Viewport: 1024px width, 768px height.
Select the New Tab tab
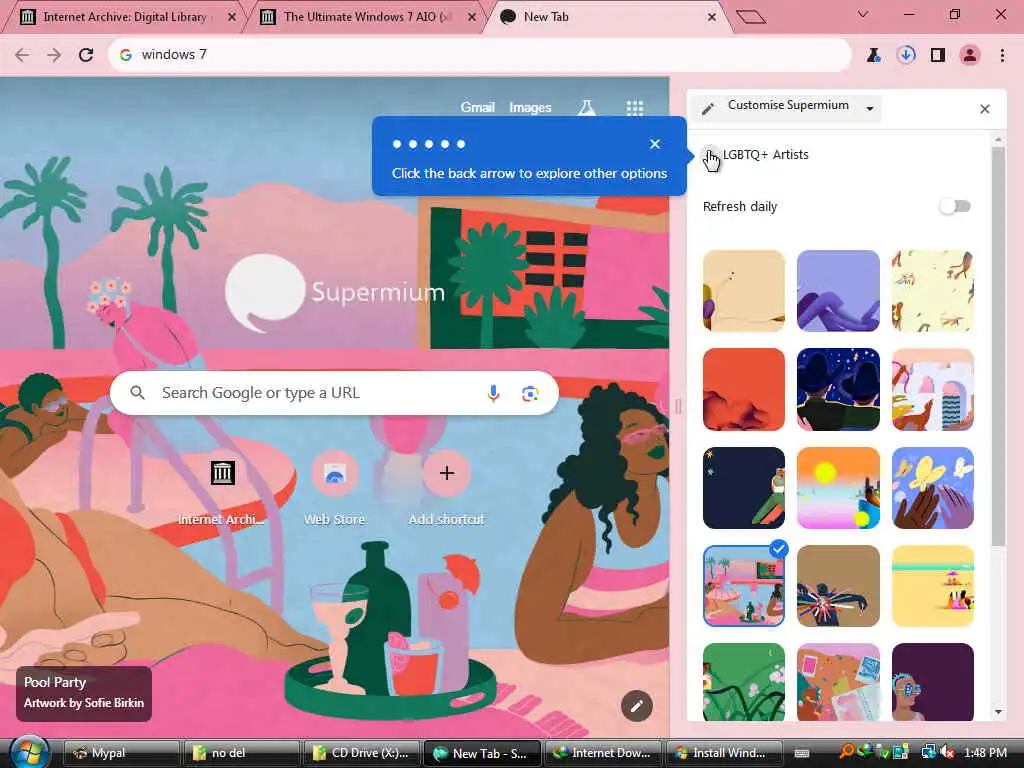545,17
